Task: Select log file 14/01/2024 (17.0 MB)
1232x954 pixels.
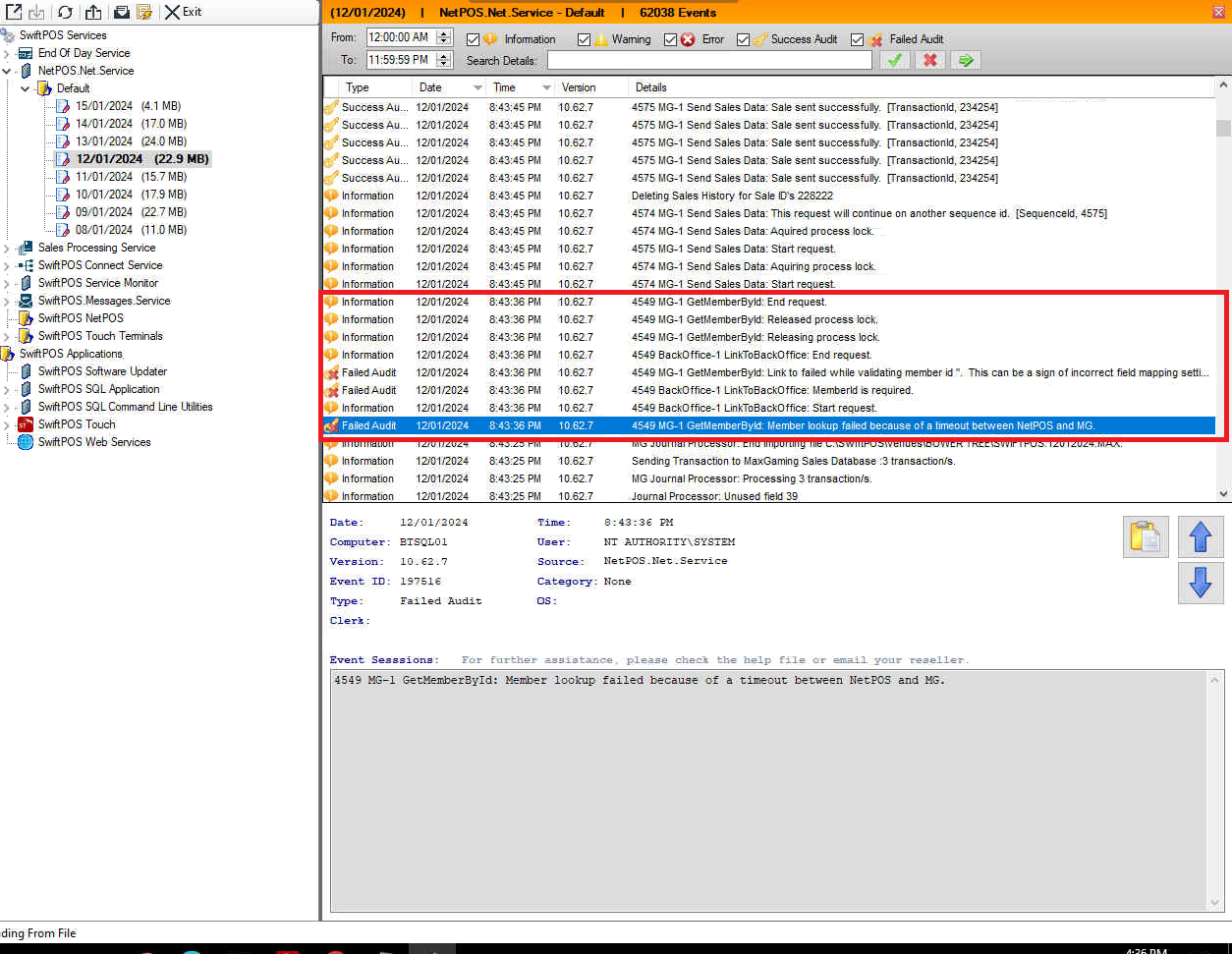Action: tap(131, 124)
